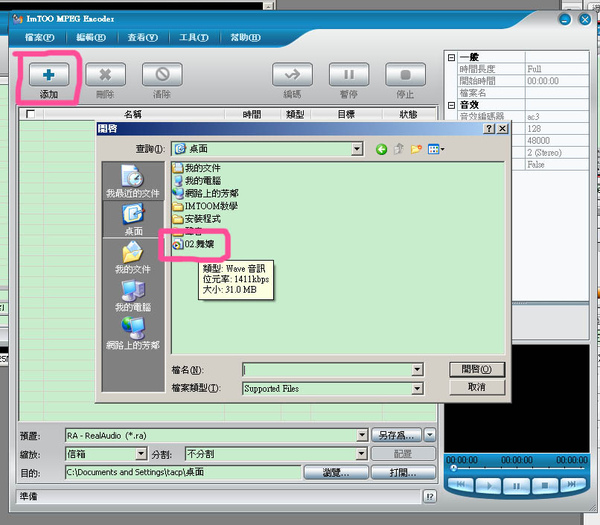The image size is (600, 525).
Task: Click into the File name input field
Action: coord(328,370)
